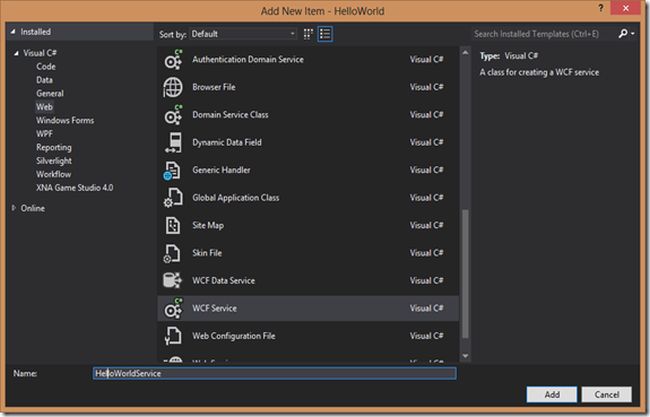Collapse the Installed section
Viewport: 650px width, 417px height.
13,32
